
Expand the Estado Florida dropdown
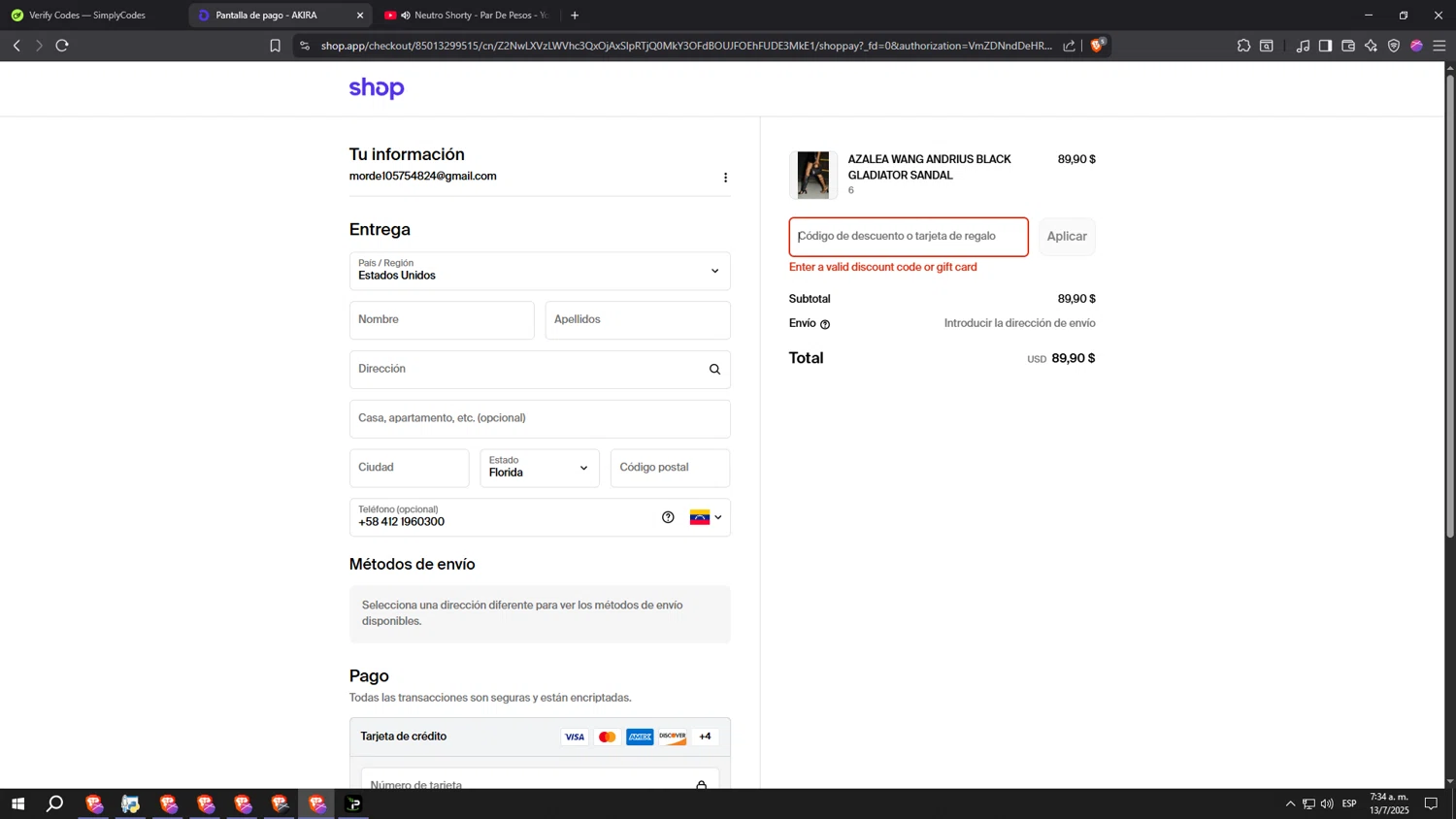[540, 468]
